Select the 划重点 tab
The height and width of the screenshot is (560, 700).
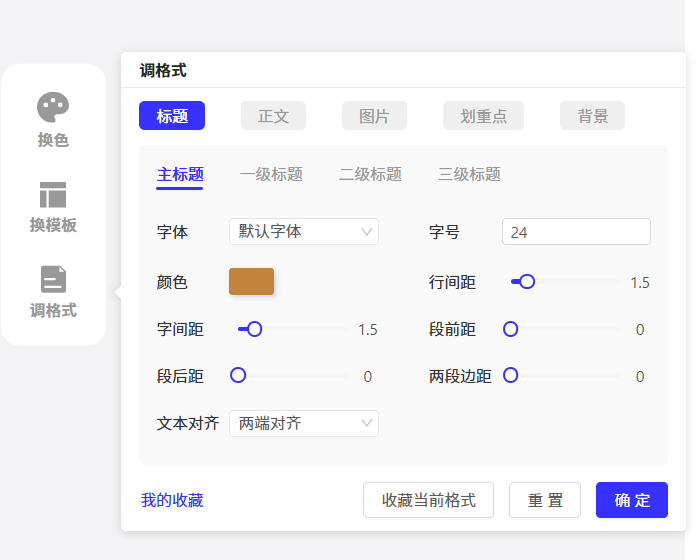483,116
